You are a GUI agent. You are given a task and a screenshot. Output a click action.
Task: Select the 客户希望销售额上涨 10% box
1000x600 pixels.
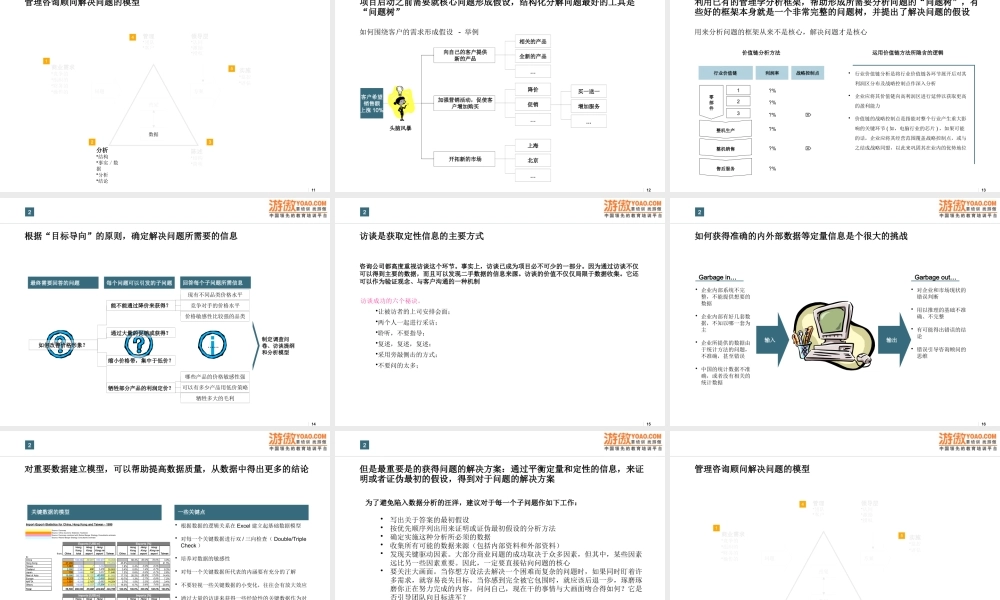pos(372,103)
